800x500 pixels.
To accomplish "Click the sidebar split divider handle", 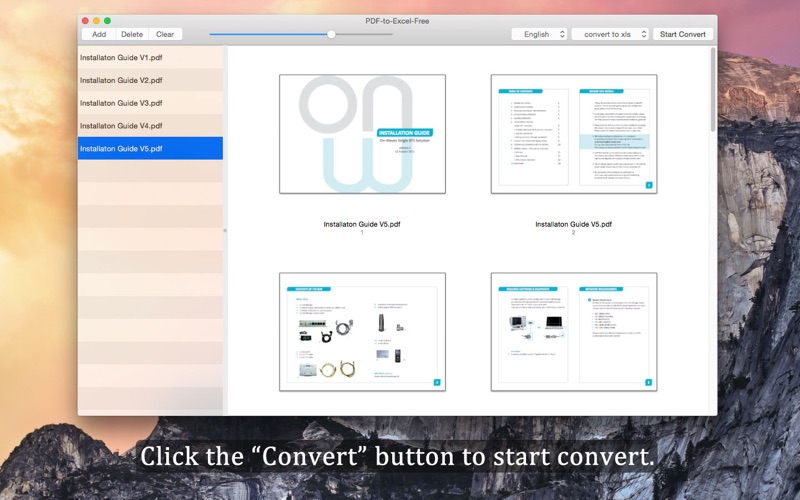I will tap(225, 231).
